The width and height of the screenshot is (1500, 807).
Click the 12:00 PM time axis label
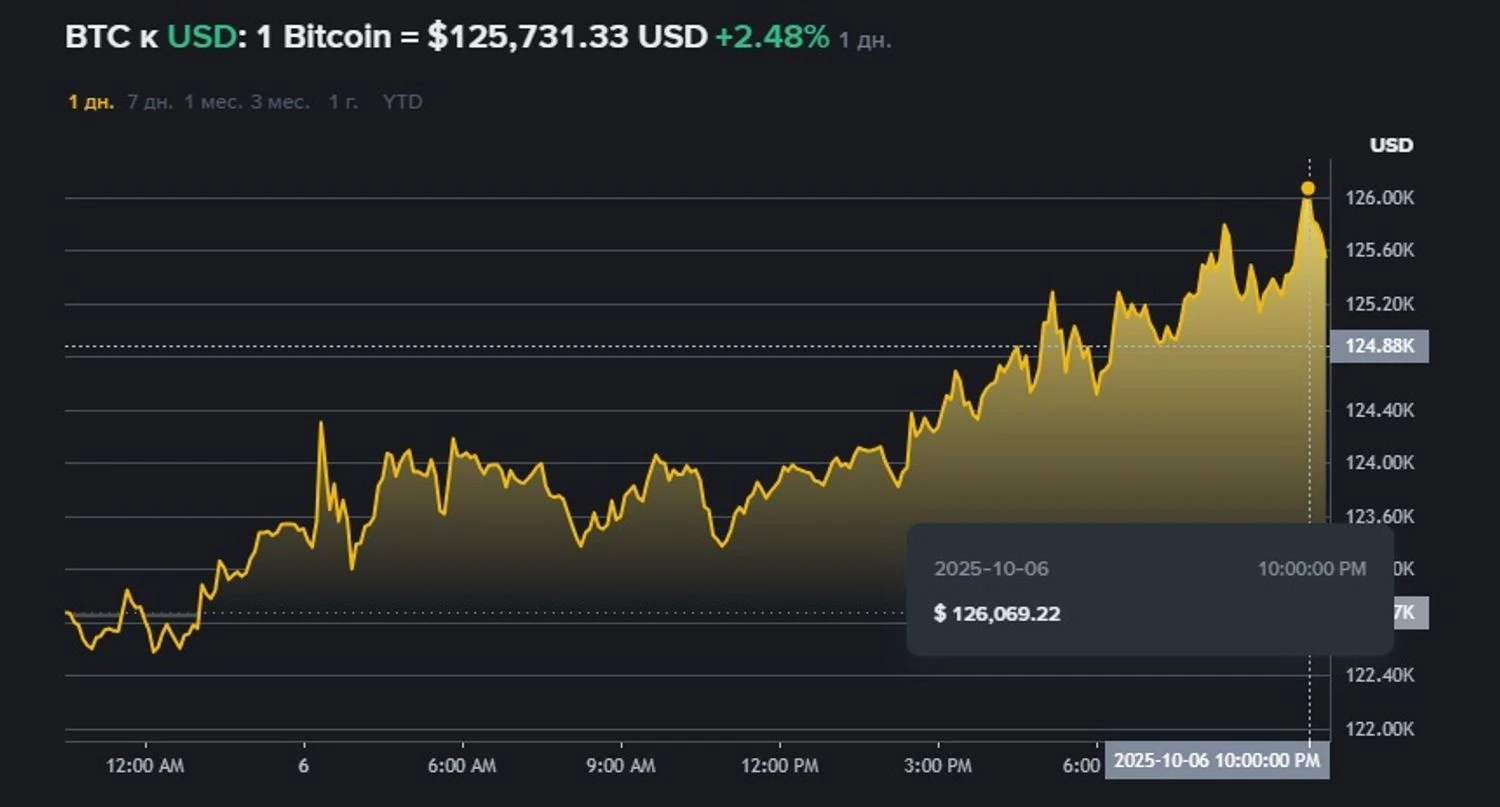tap(779, 766)
